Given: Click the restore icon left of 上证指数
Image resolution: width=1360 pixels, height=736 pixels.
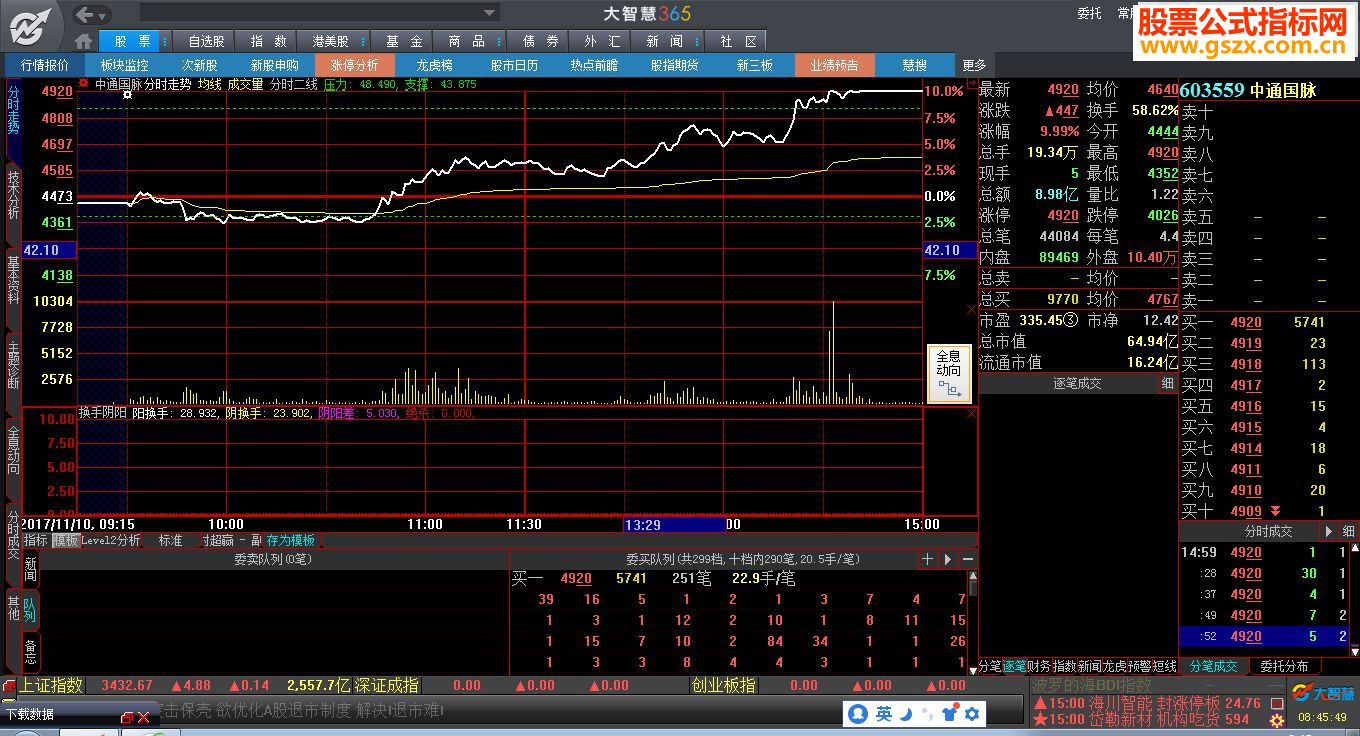Looking at the screenshot, I should 9,685.
